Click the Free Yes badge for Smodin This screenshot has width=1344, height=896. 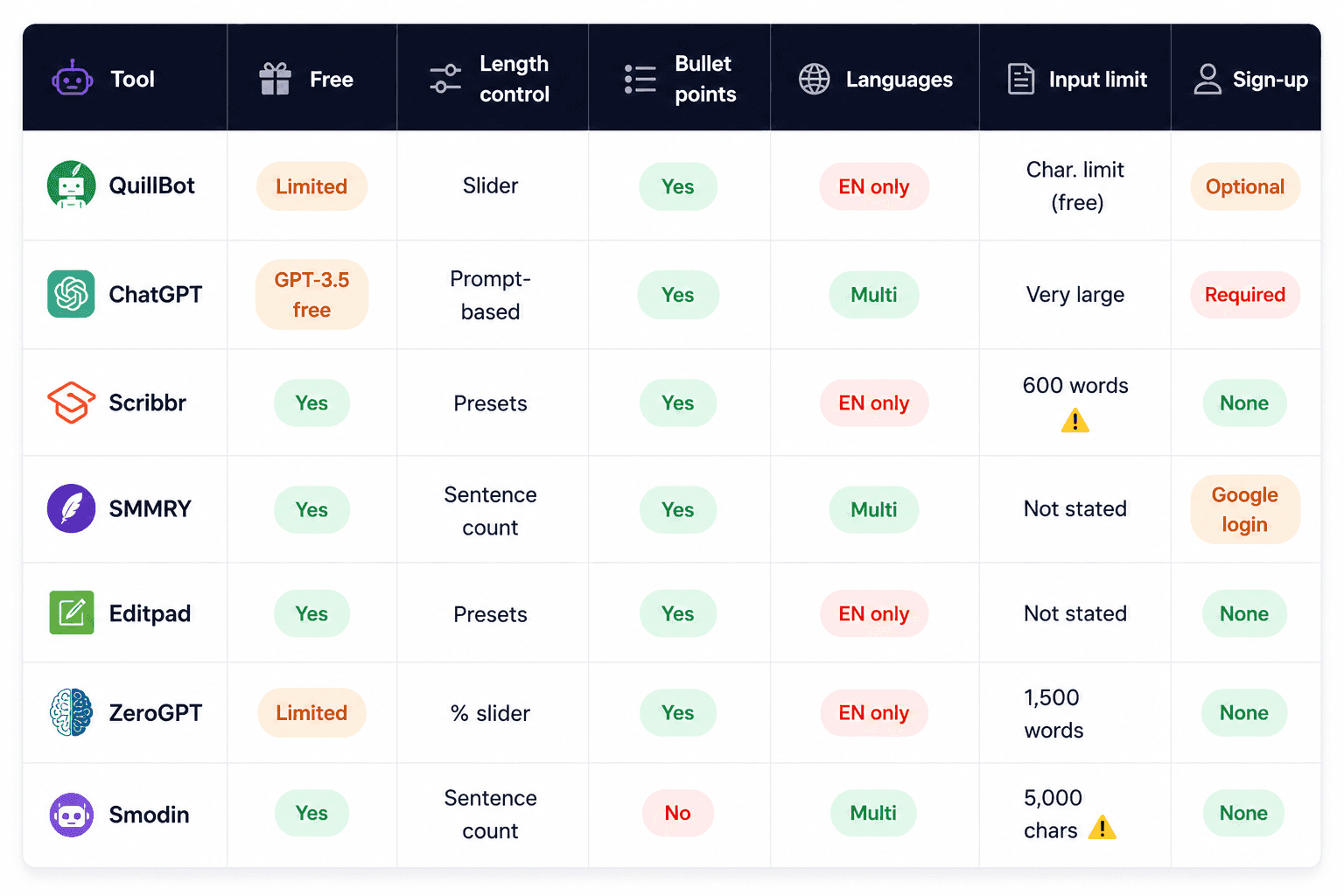311,814
